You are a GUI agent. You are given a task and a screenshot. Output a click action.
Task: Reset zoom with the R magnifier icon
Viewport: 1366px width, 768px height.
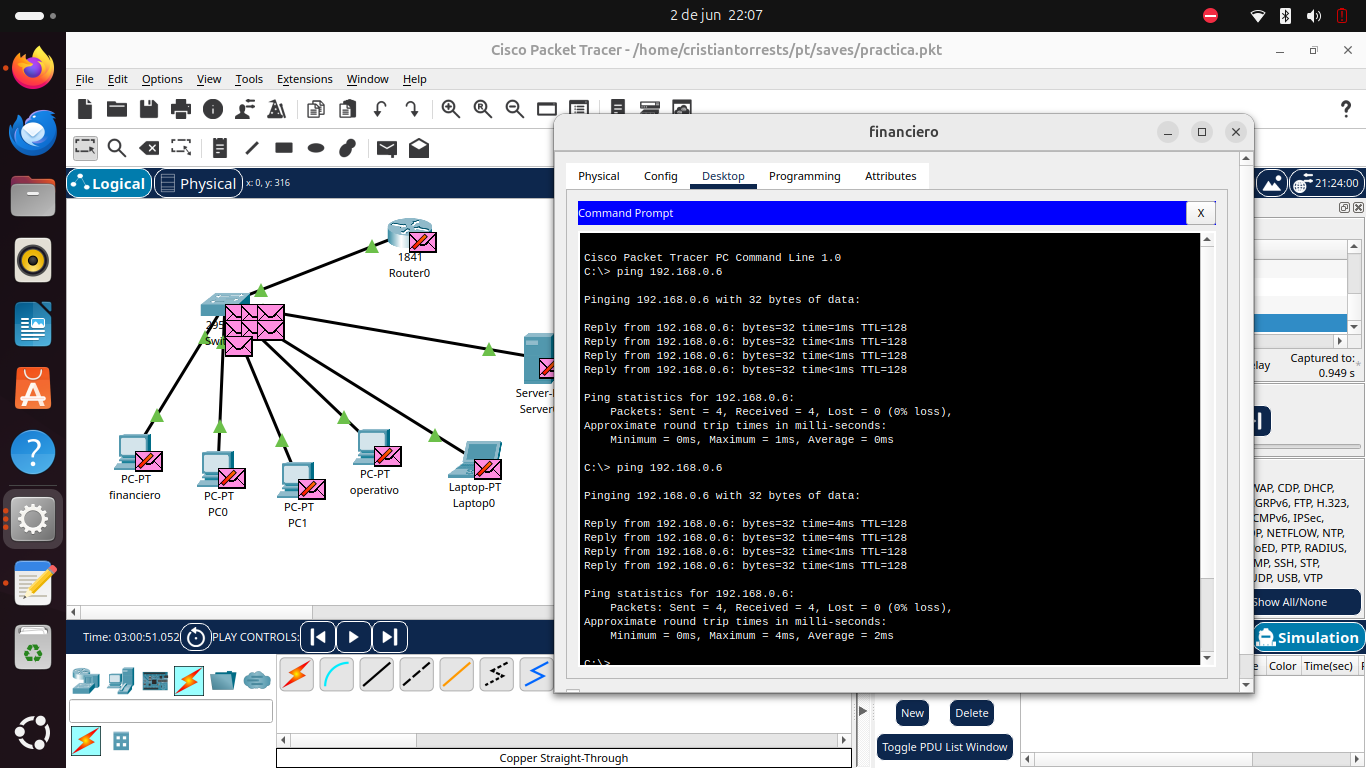[x=483, y=109]
